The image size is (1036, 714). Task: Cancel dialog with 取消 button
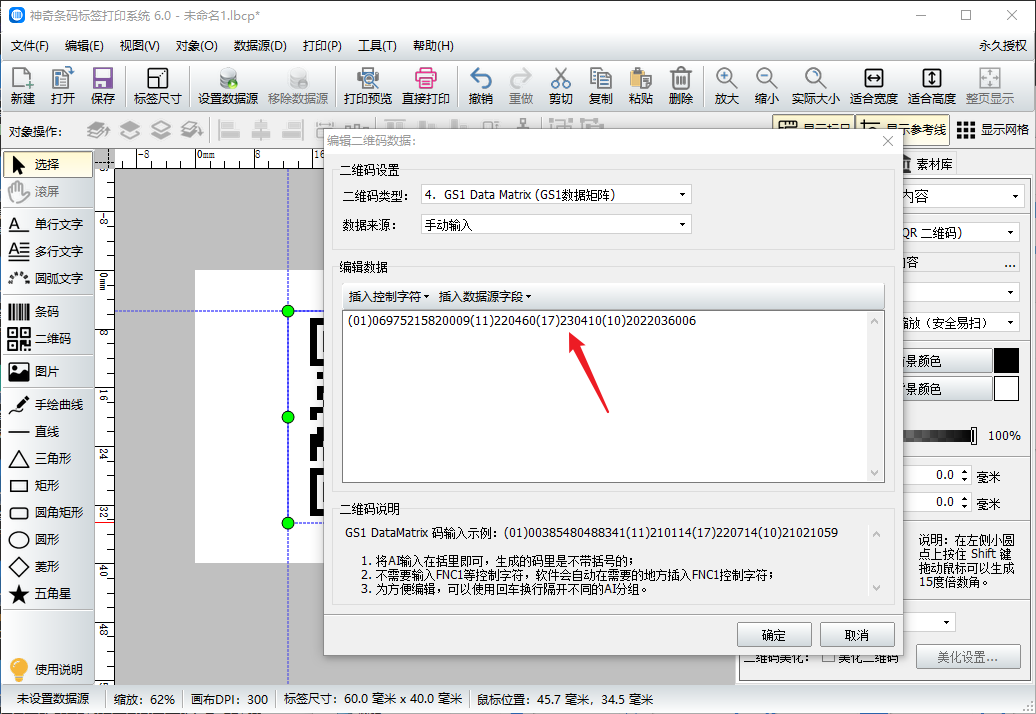point(857,635)
